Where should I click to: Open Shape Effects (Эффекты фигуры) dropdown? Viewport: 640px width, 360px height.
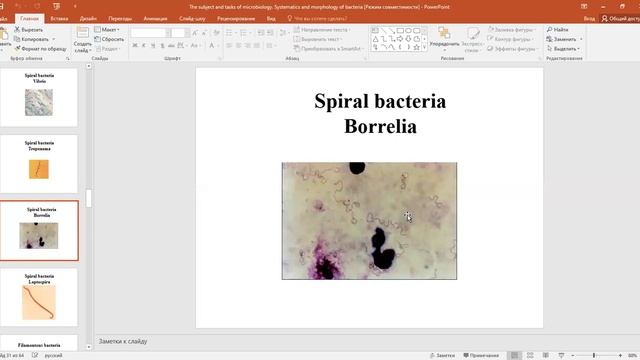coord(513,49)
